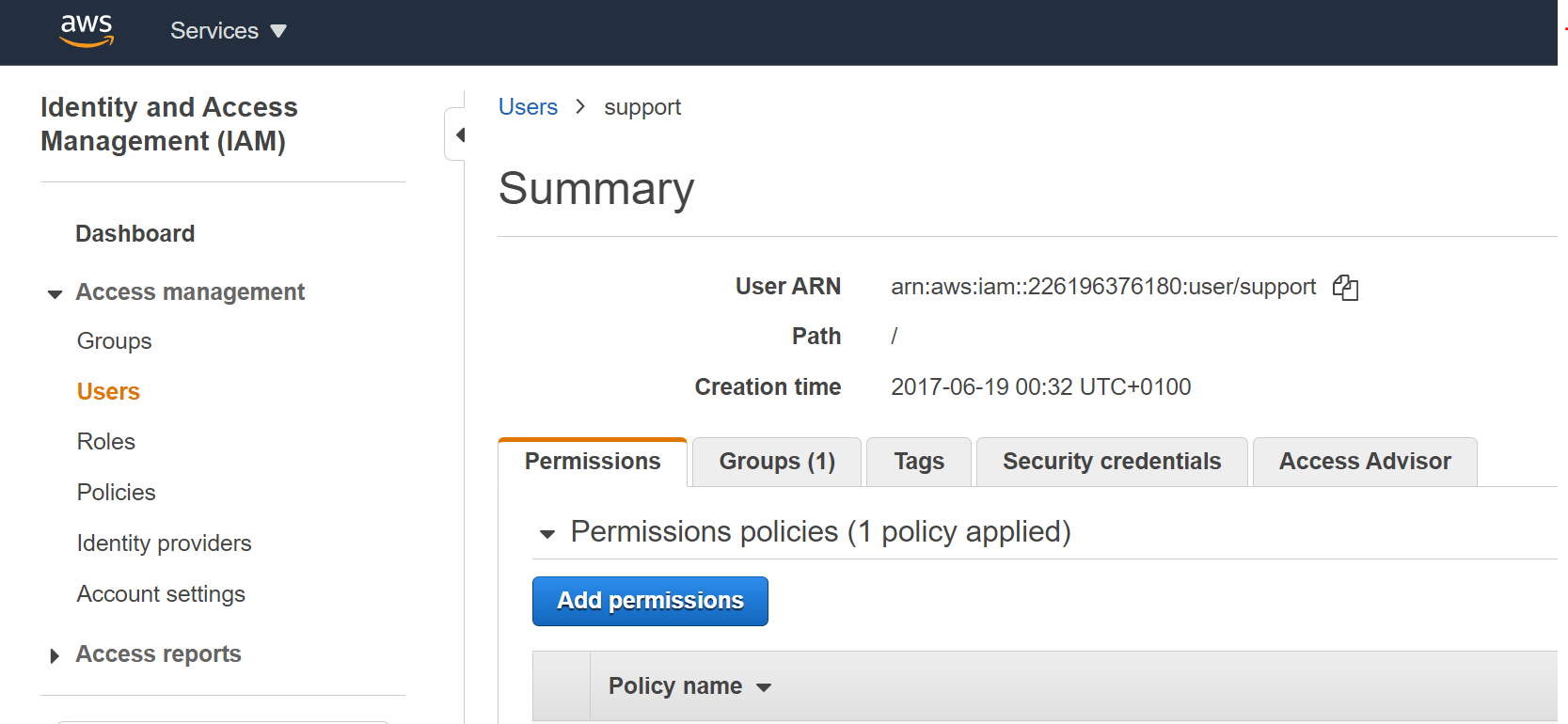Open Identity providers page
The image size is (1568, 724).
pos(164,543)
